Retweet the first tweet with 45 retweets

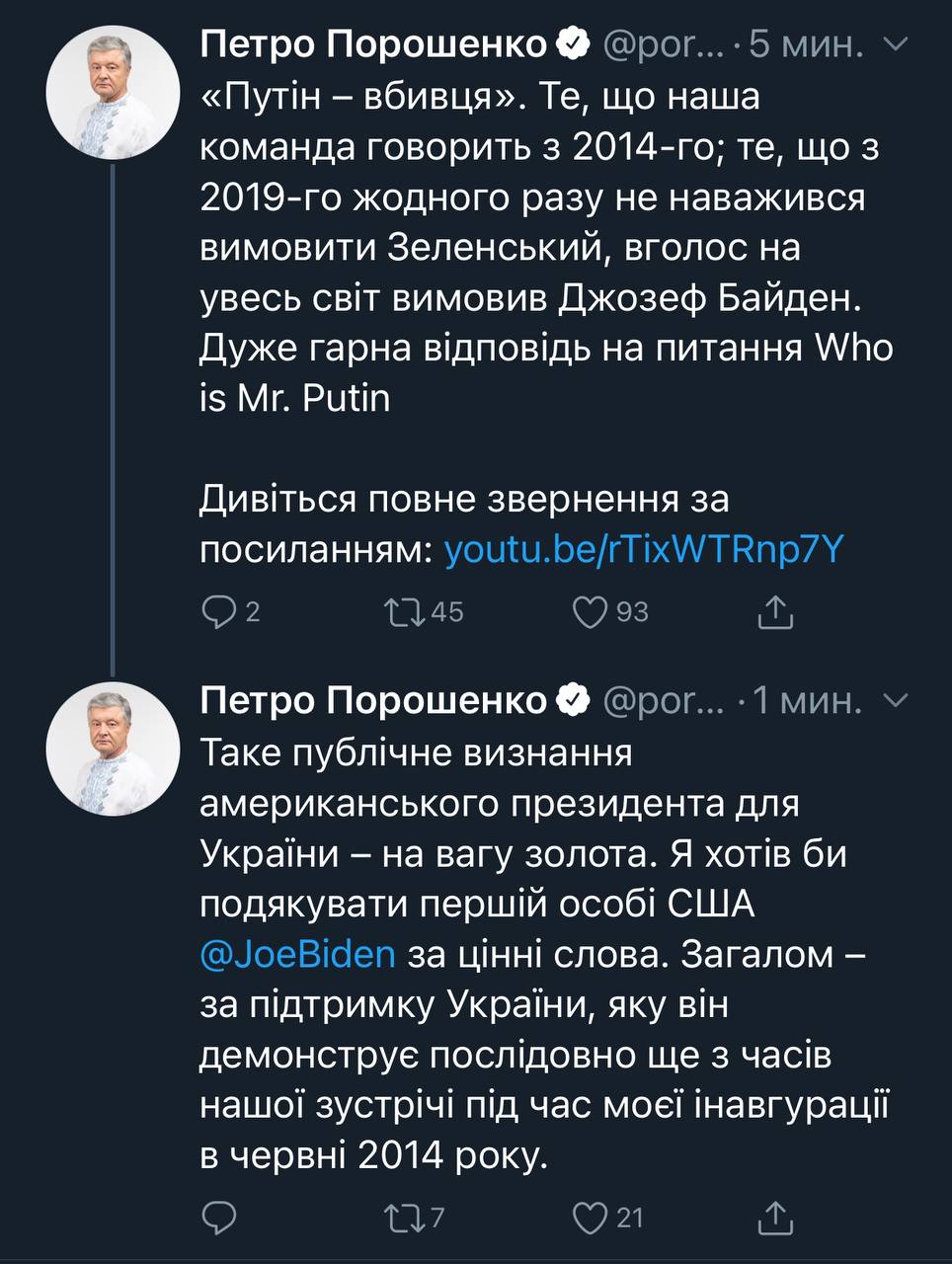[403, 612]
